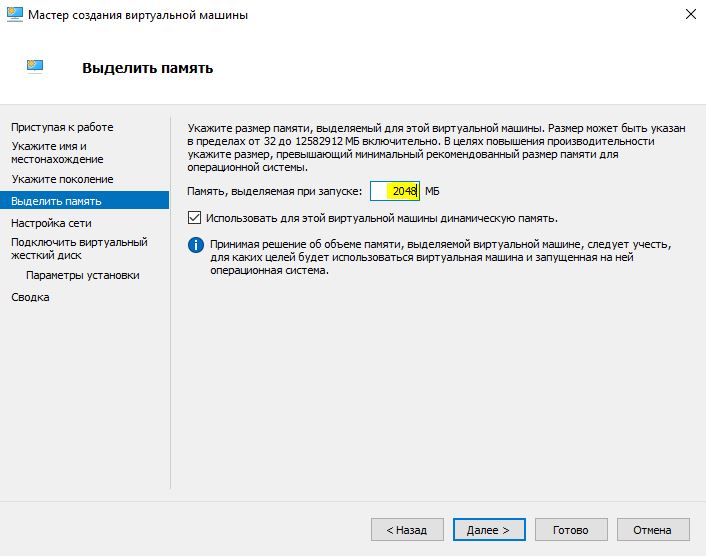Click the description starting 'Укажите размер памяти'
706x556 pixels.
pyautogui.click(x=436, y=148)
